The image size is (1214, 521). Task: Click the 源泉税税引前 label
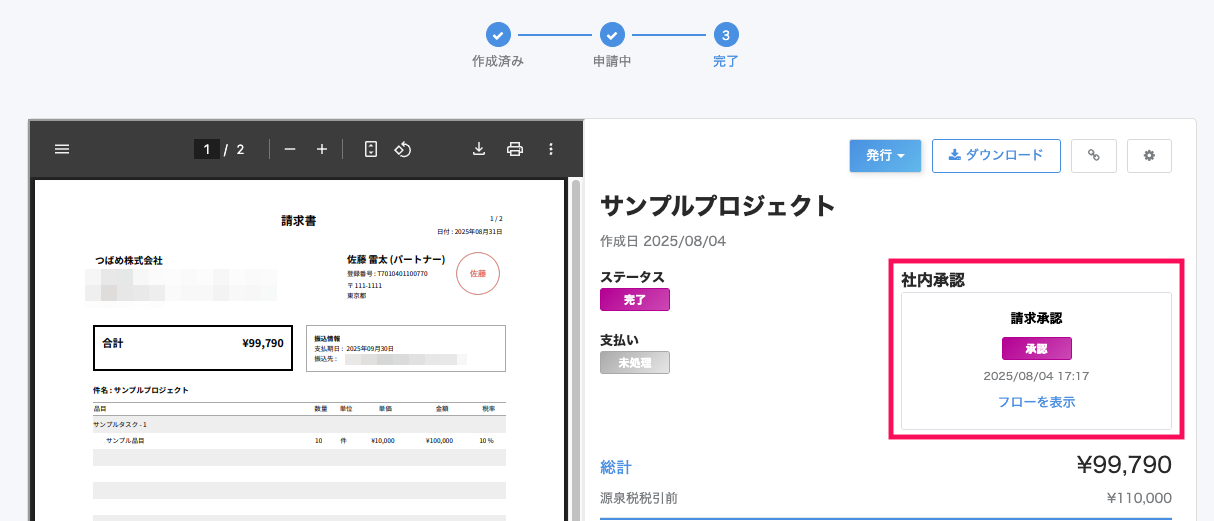point(639,497)
